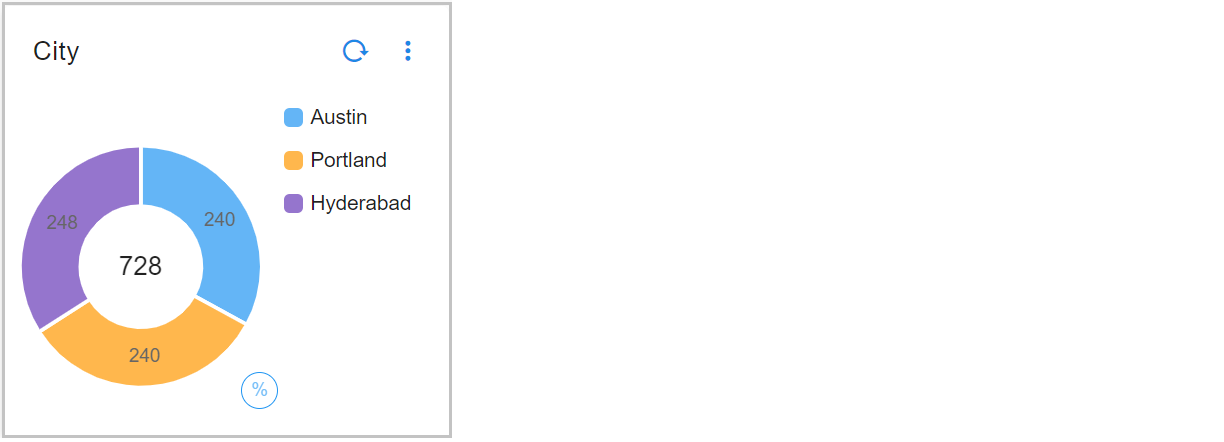Click the blank area outside the City card

[800, 220]
